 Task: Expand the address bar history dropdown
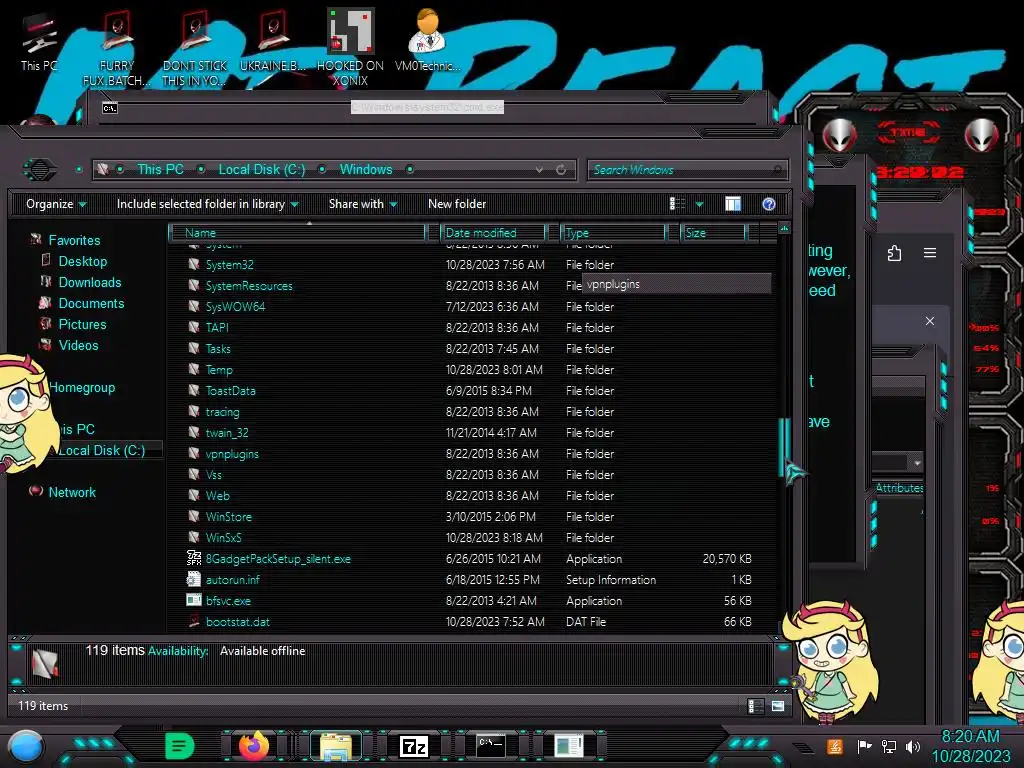(539, 170)
